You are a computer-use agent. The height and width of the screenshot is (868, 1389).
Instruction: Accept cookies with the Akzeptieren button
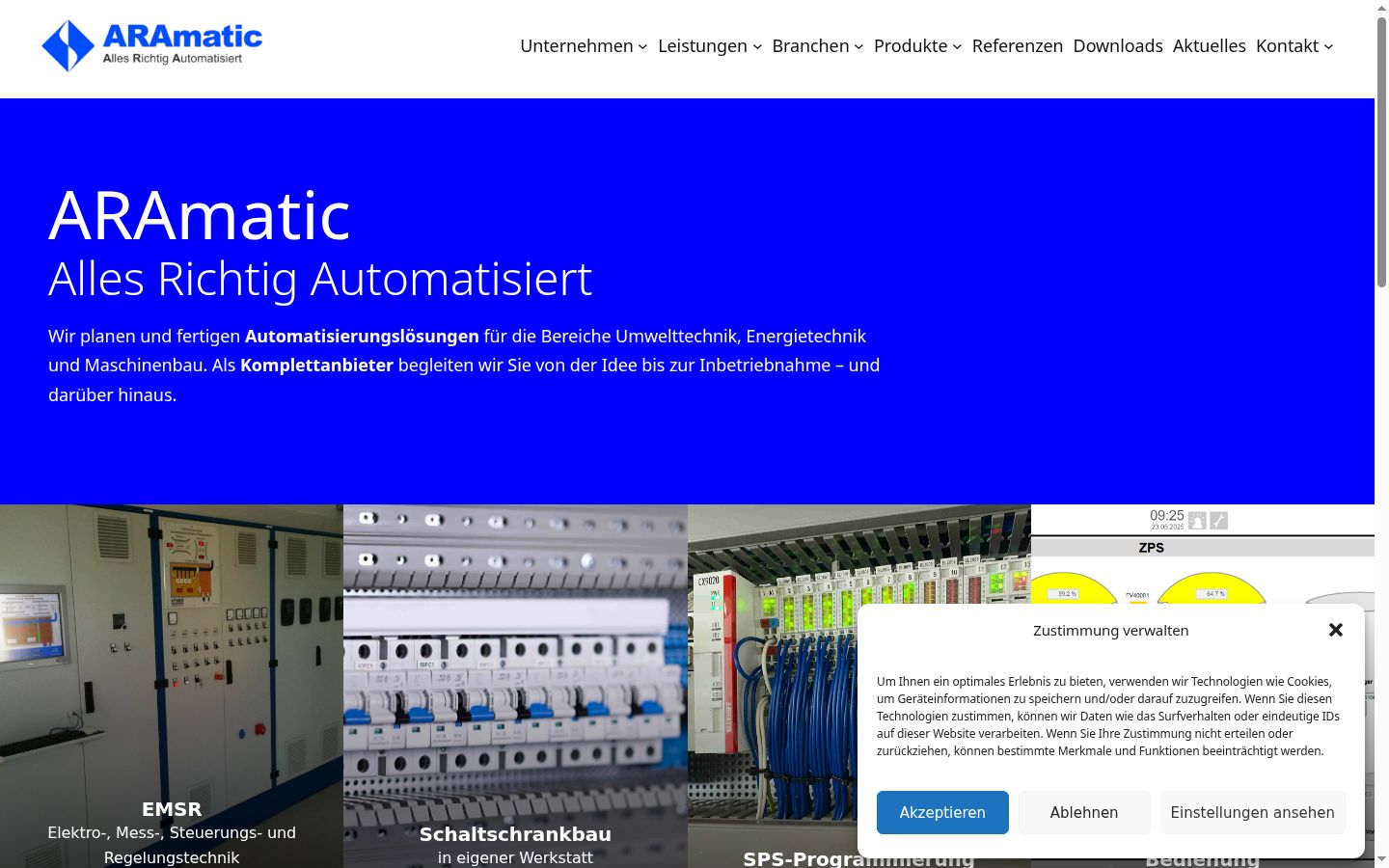tap(942, 812)
